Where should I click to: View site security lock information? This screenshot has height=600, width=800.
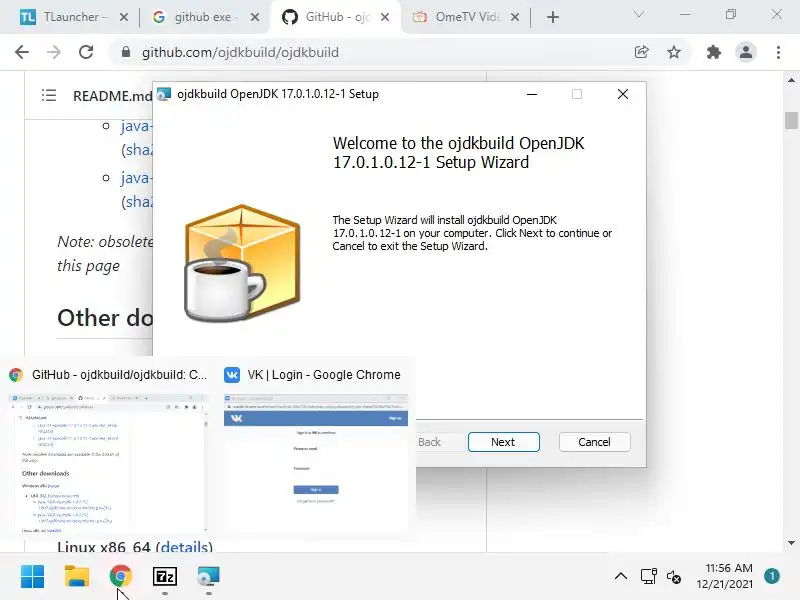pos(126,52)
